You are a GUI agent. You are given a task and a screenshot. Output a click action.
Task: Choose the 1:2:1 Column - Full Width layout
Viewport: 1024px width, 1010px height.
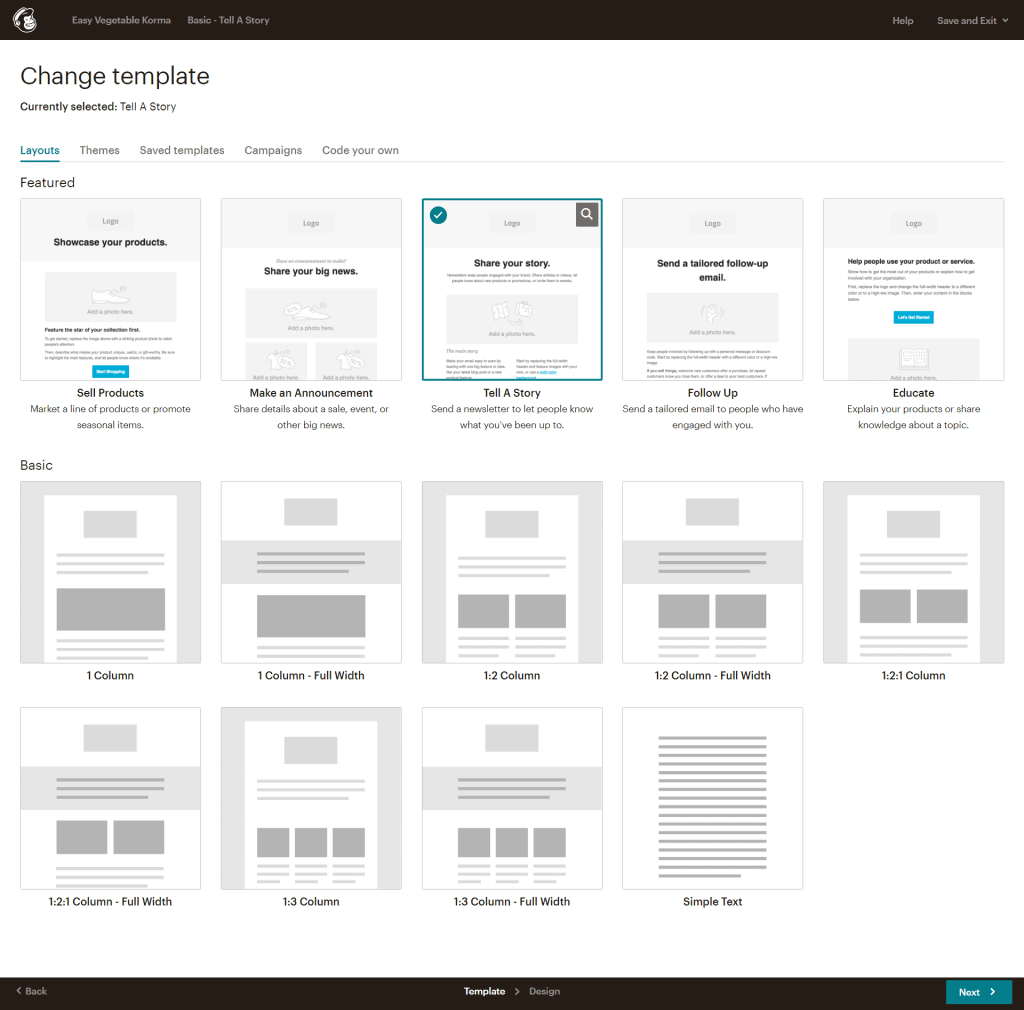pyautogui.click(x=110, y=798)
